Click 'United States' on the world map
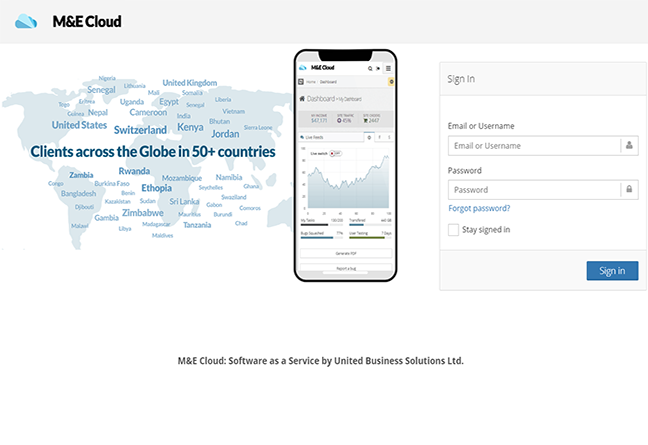Image resolution: width=648 pixels, height=445 pixels. point(79,125)
